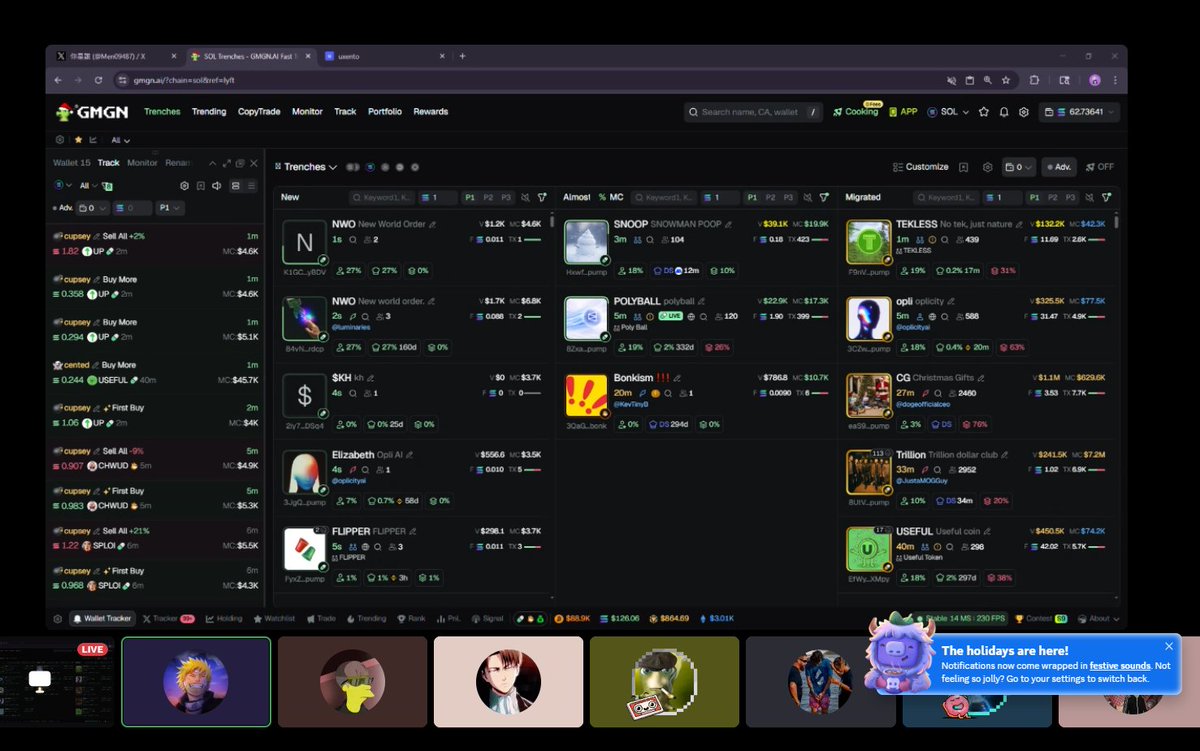Expand wallet balance 62.73641 dropdown
The height and width of the screenshot is (751, 1200).
[1079, 112]
